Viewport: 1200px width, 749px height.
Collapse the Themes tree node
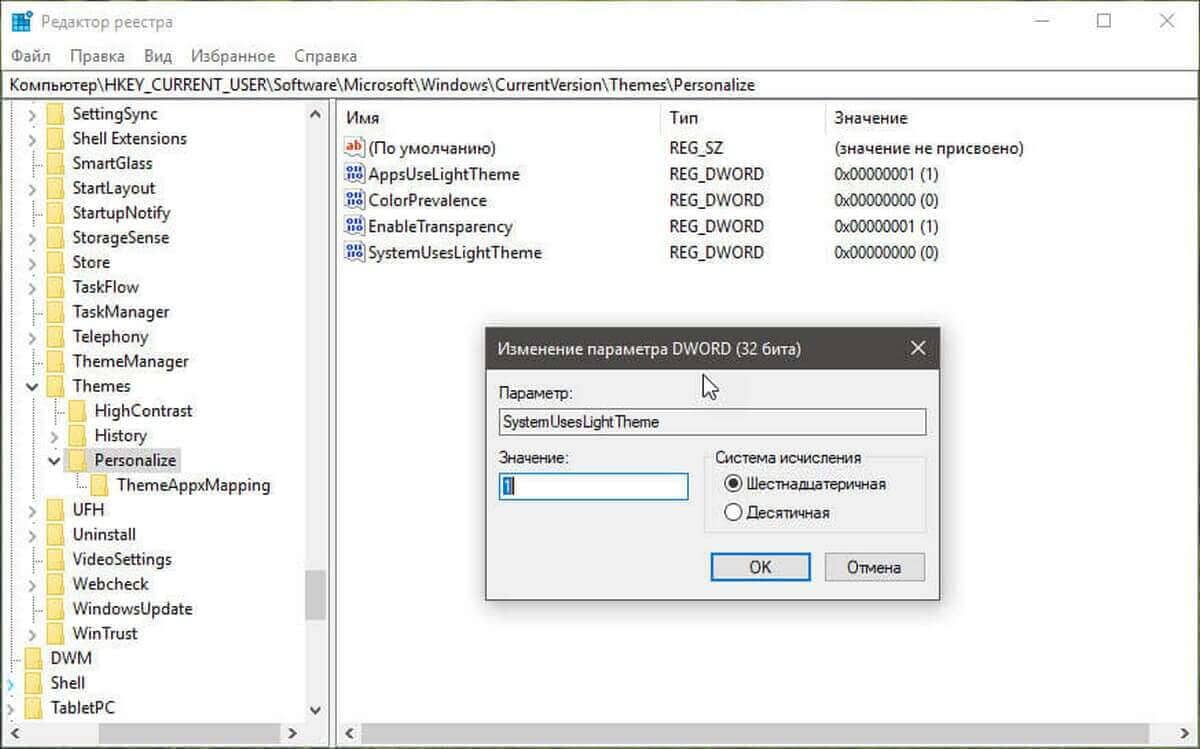32,386
